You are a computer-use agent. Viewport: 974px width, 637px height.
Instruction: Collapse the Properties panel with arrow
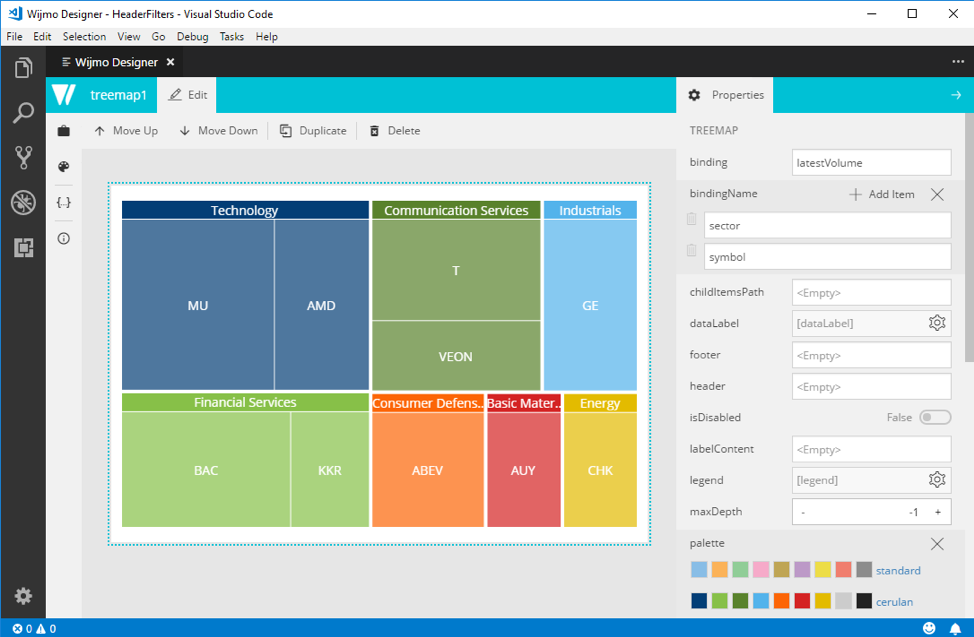tap(955, 95)
